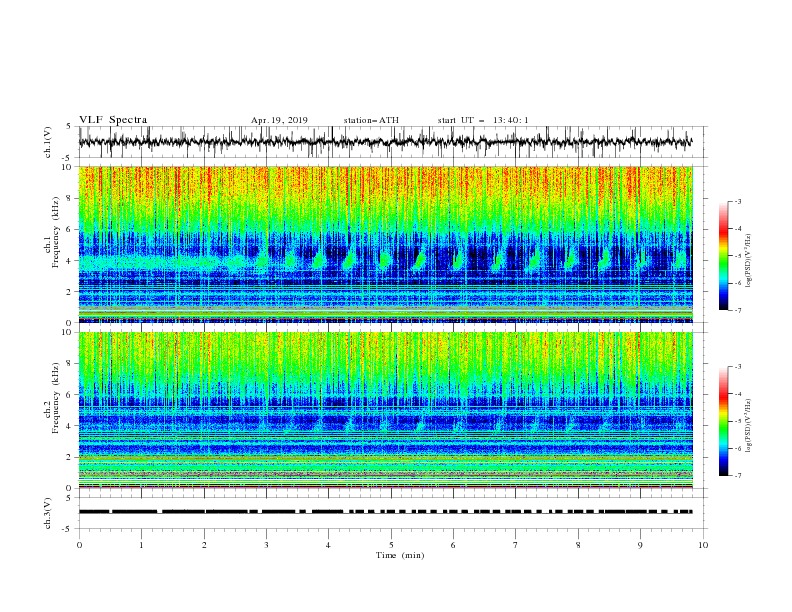792x612 pixels.
Task: Click the "6" kHz tick on ch.1 spectrogram
Action: click(x=70, y=229)
